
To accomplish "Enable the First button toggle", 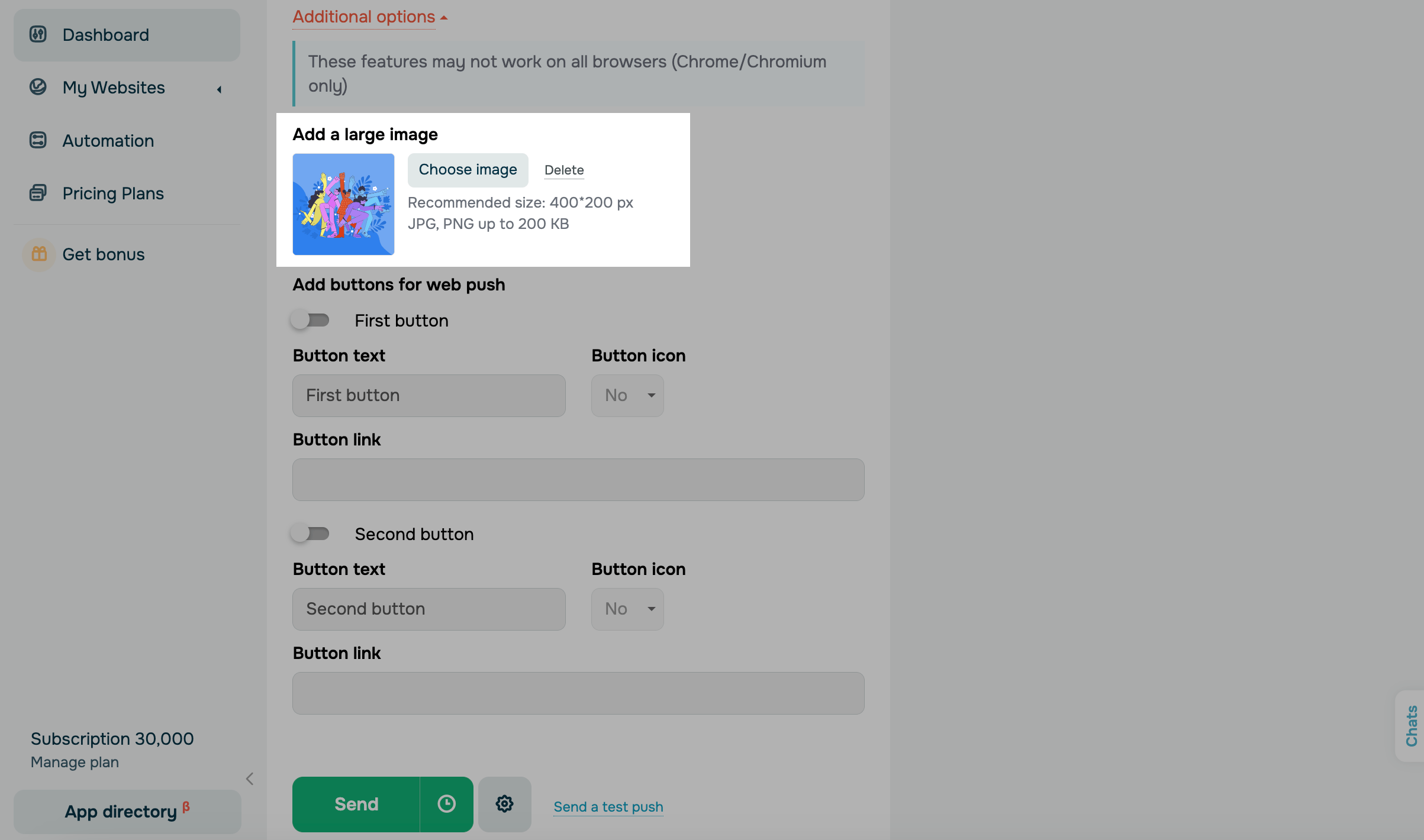I will (310, 320).
